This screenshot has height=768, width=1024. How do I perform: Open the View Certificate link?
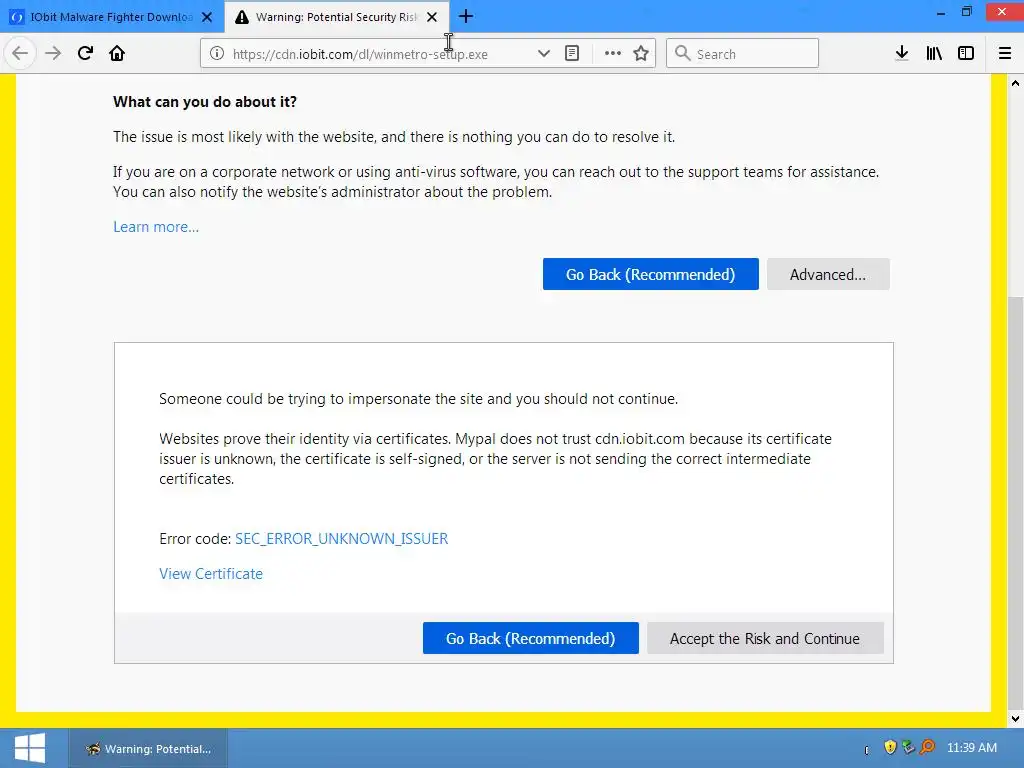[211, 573]
